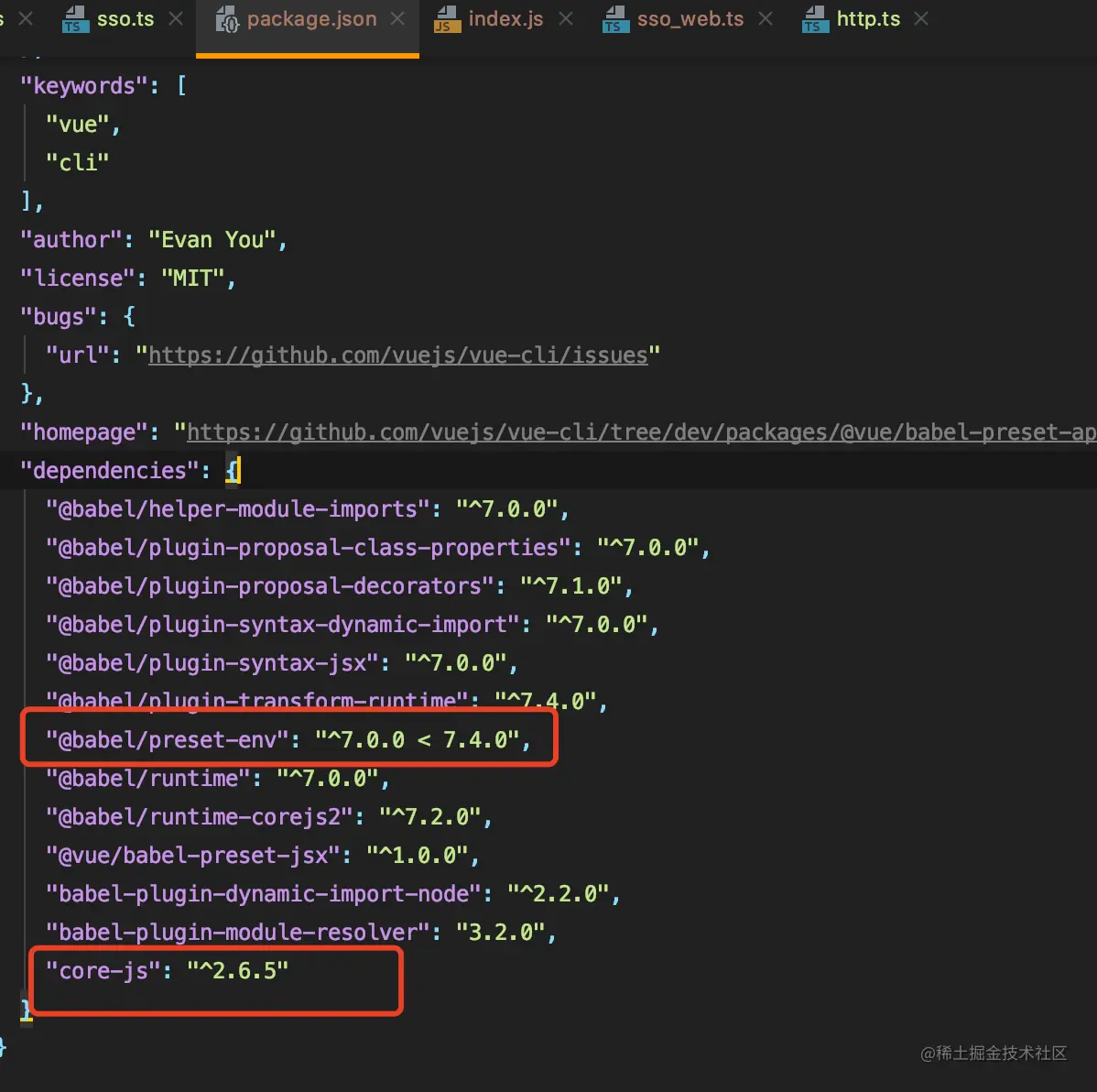Click the @babel/preset-env dependency name
Screen dimensions: 1097x1092
[x=168, y=740]
